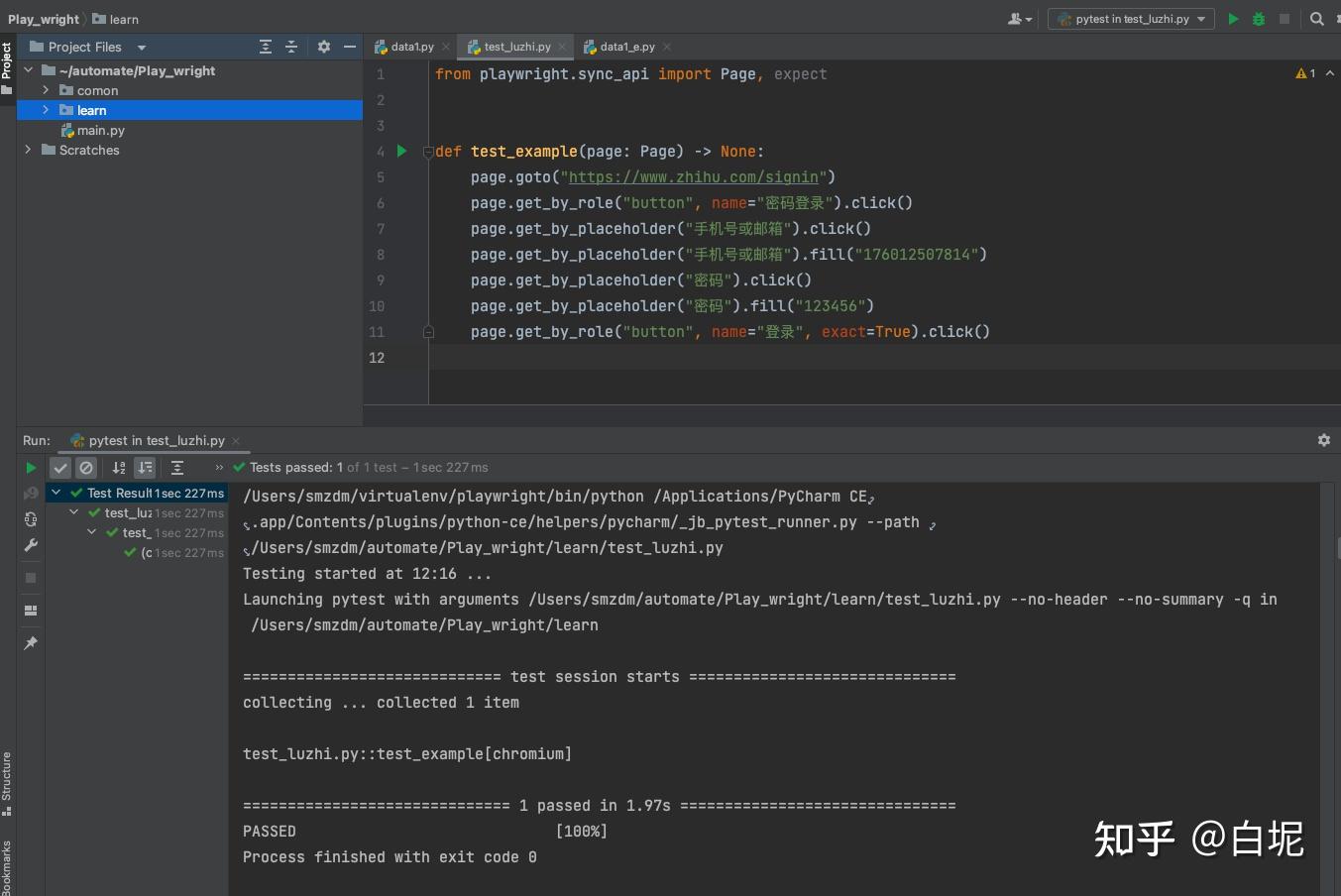Close the test_luzhi.py editor tab
This screenshot has height=896, width=1341.
tap(562, 47)
